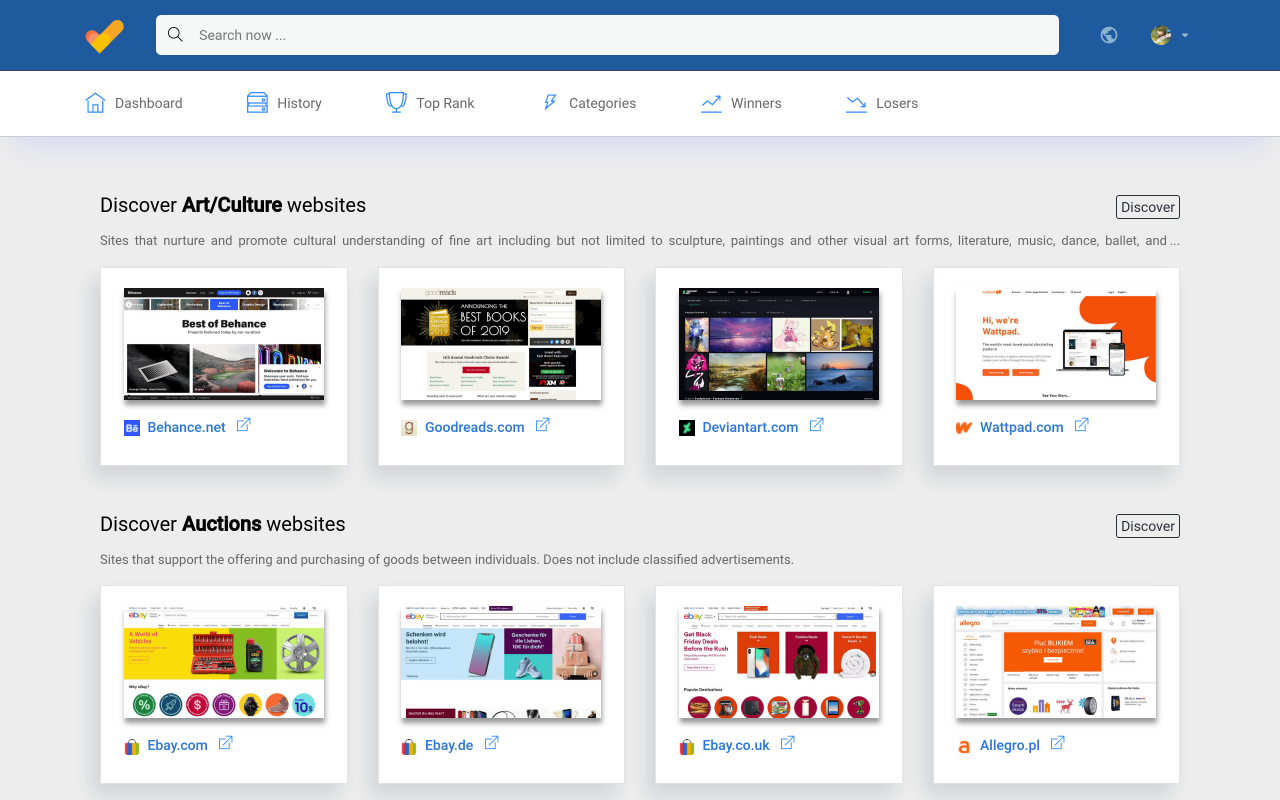Open the Goodreads.com link

474,427
